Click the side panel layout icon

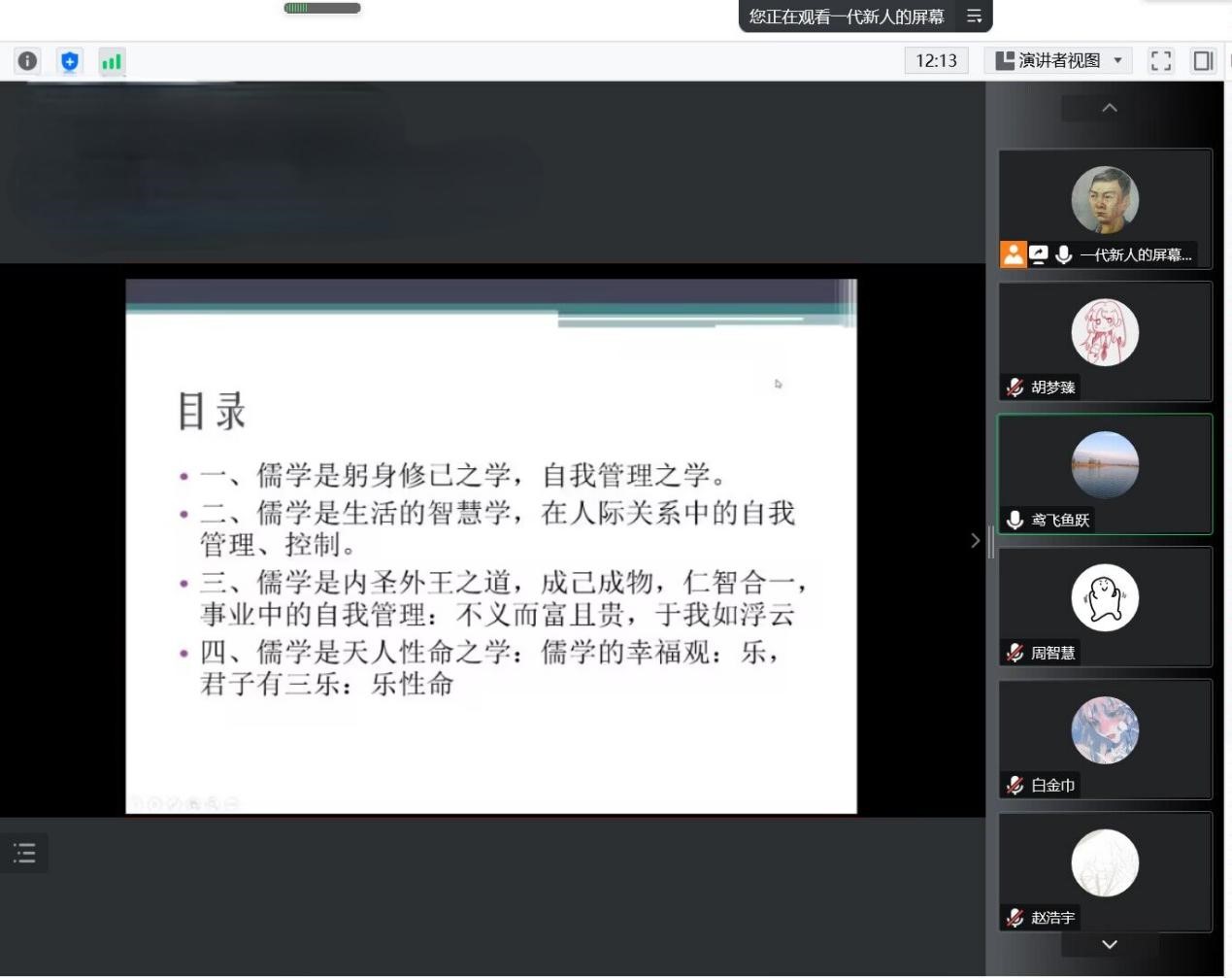coord(1203,60)
